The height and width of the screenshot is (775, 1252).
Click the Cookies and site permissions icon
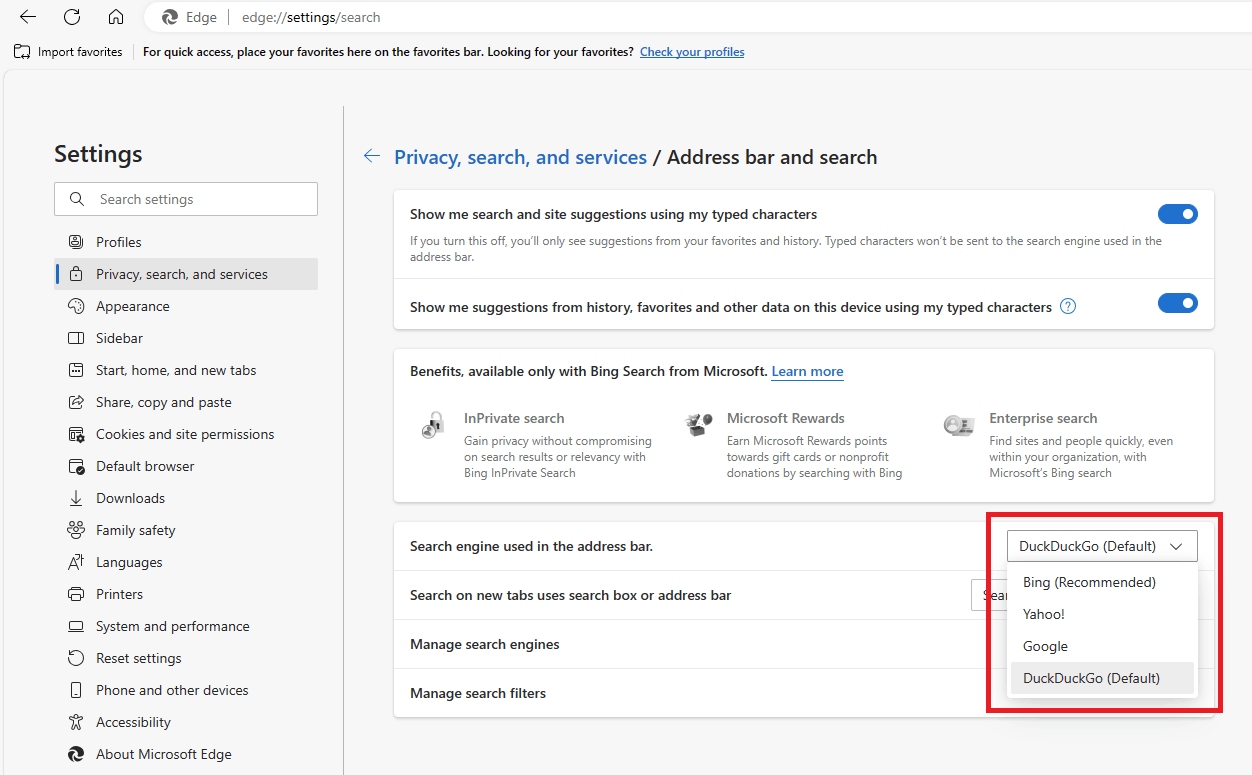(x=76, y=434)
